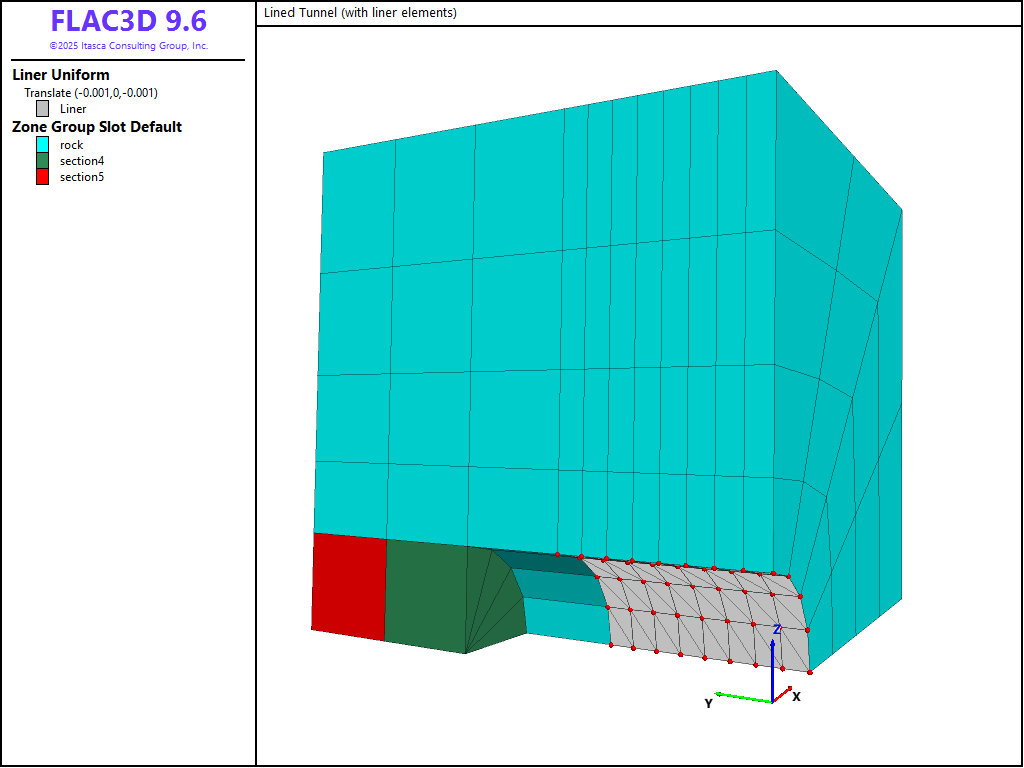
Task: Click the blue Z axis label
Action: coord(777,630)
